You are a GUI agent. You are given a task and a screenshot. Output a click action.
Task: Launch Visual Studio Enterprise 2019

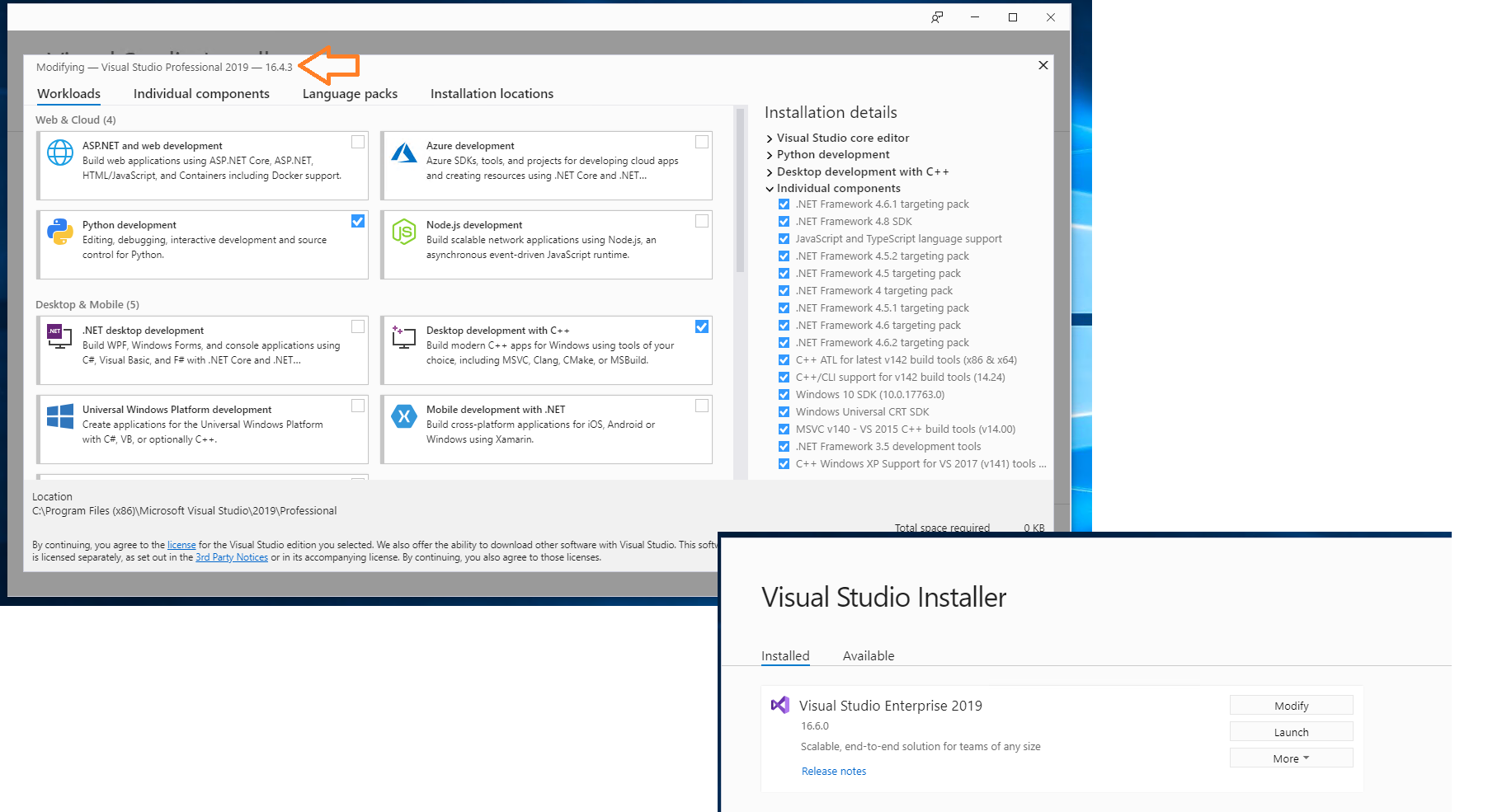pos(1291,732)
